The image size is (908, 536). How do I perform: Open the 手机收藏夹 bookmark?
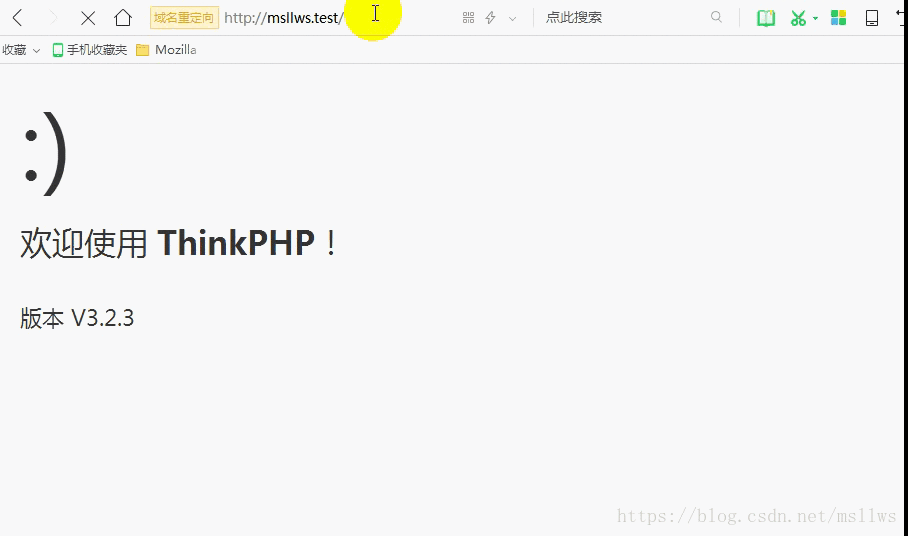(90, 50)
